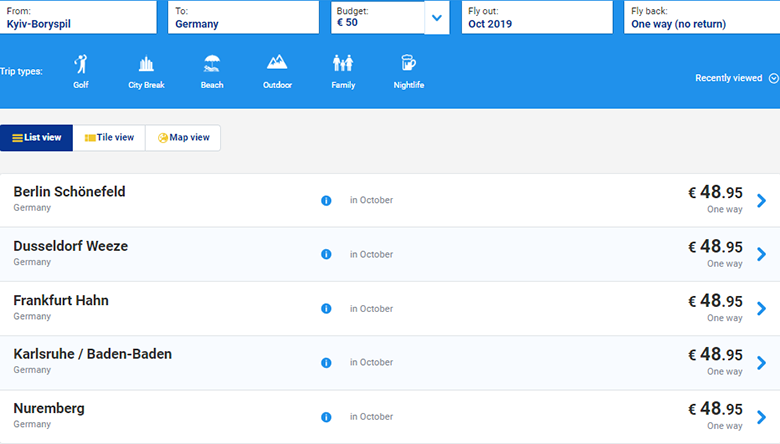The height and width of the screenshot is (444, 780).
Task: Switch to Map view
Action: click(x=183, y=138)
